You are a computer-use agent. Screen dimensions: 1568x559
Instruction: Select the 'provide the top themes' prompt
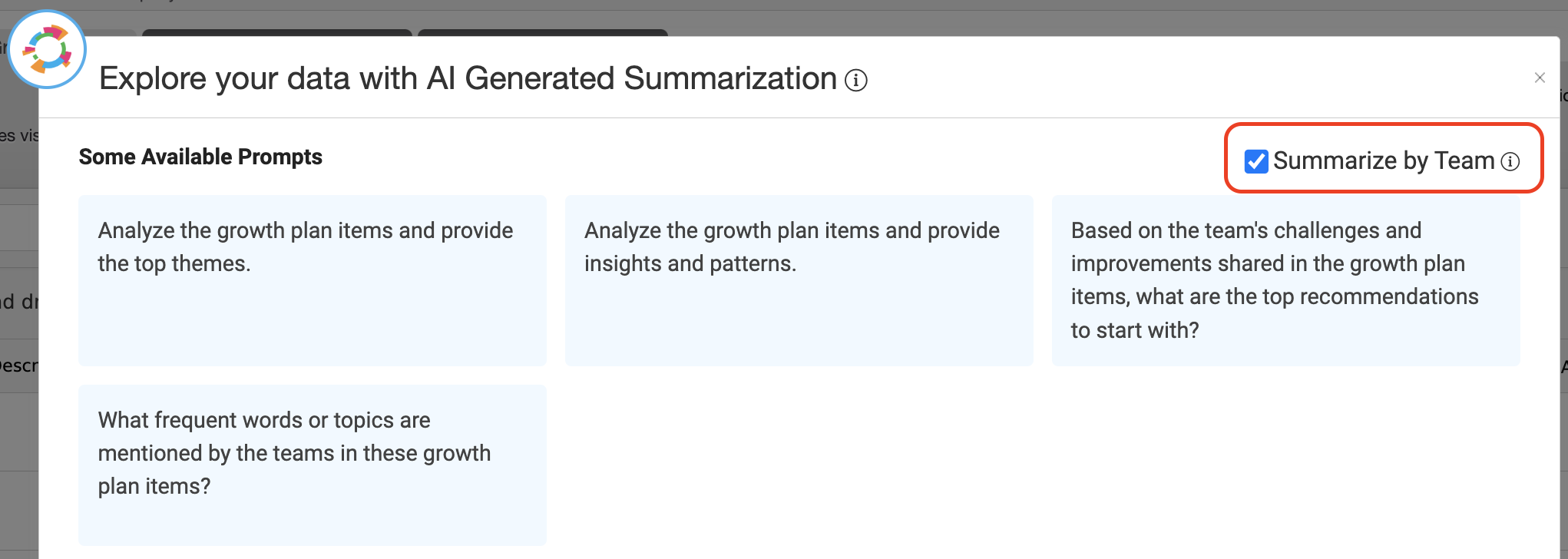click(313, 280)
